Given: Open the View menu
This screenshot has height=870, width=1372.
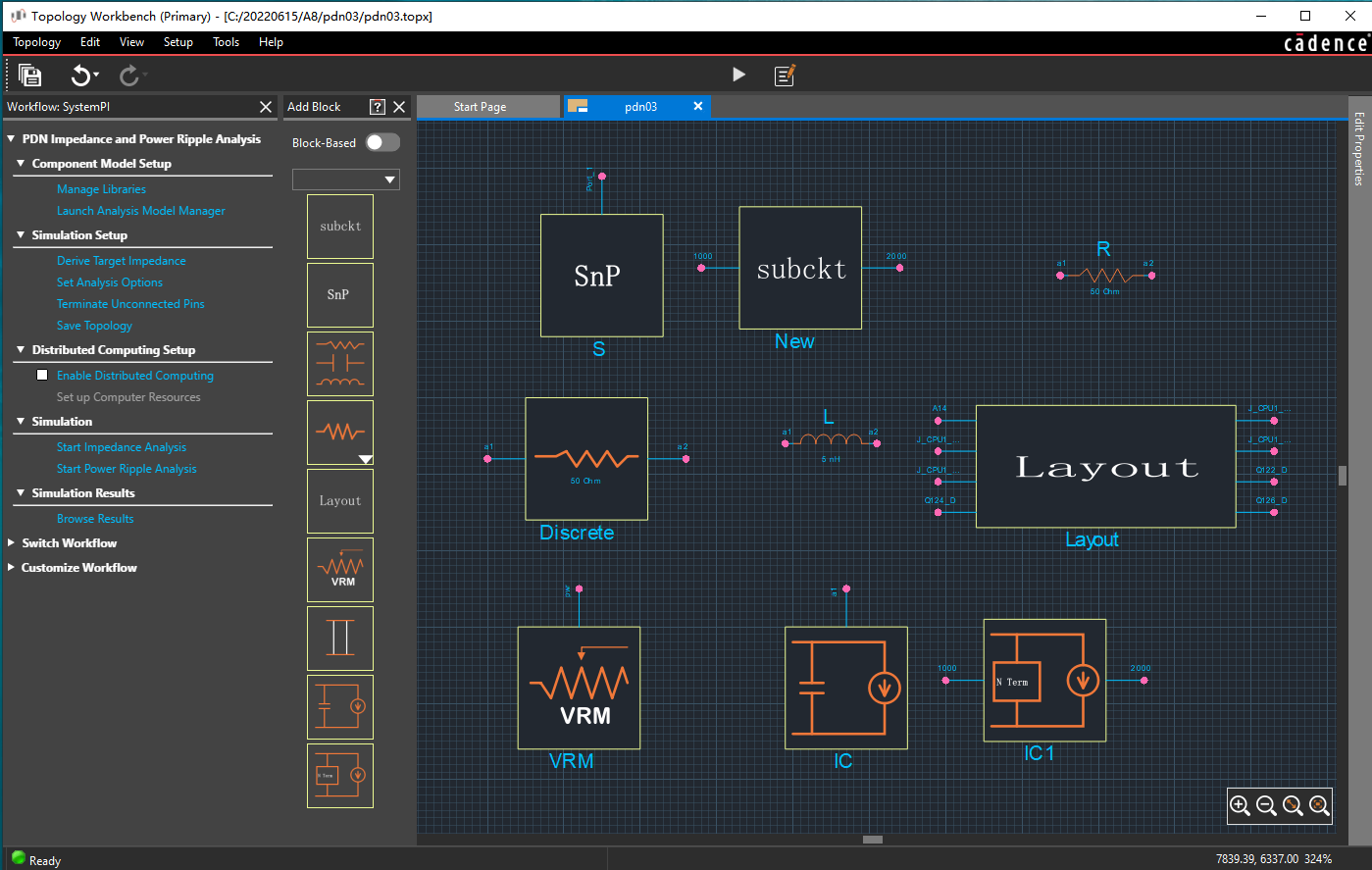Looking at the screenshot, I should pos(131,42).
